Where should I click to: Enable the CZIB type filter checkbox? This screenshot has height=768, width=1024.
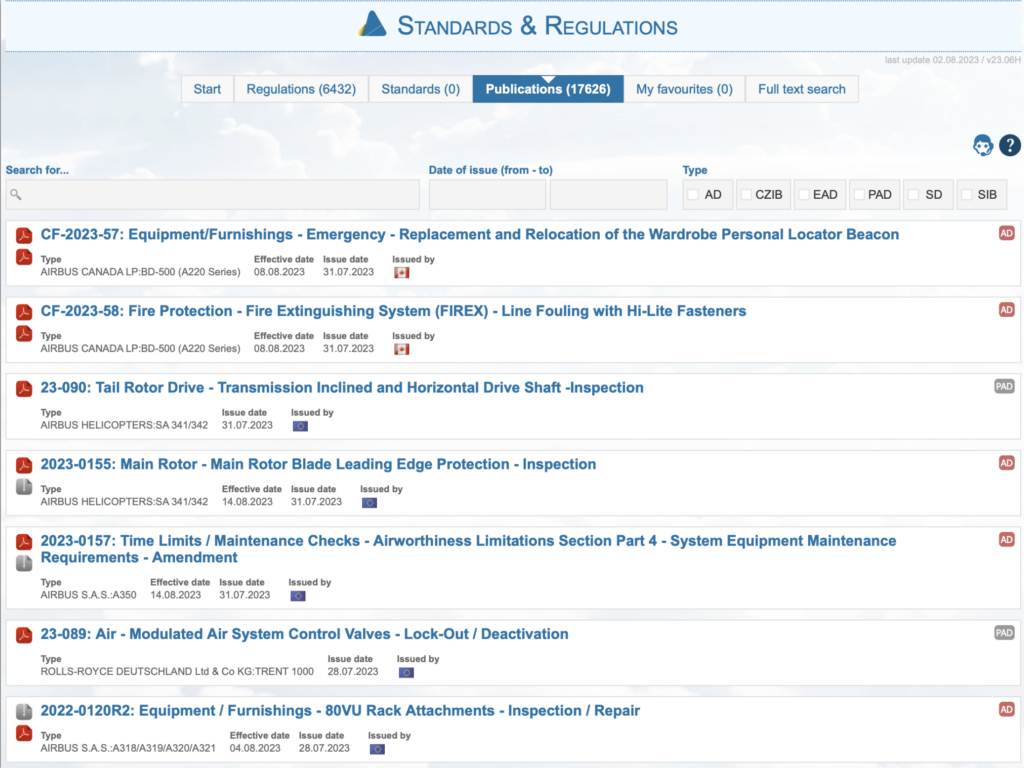(746, 195)
